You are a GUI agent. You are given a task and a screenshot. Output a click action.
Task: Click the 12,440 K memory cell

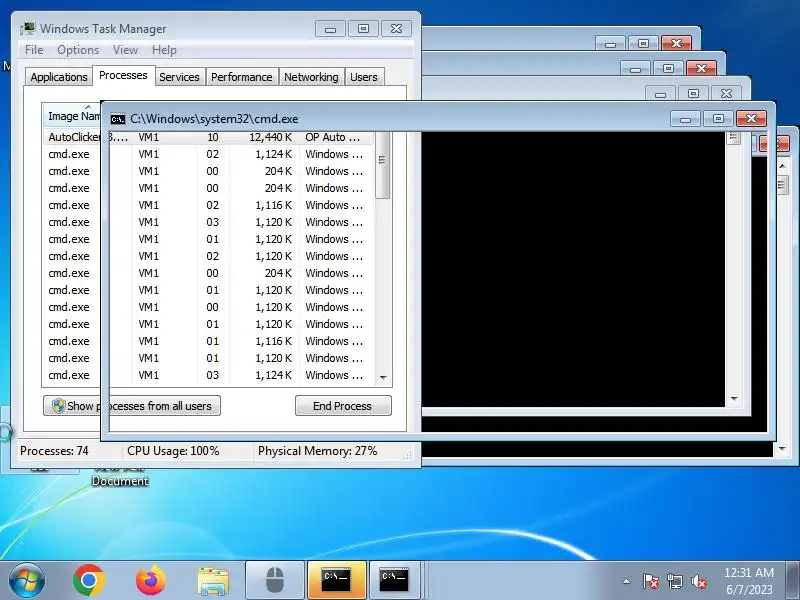[x=270, y=137]
